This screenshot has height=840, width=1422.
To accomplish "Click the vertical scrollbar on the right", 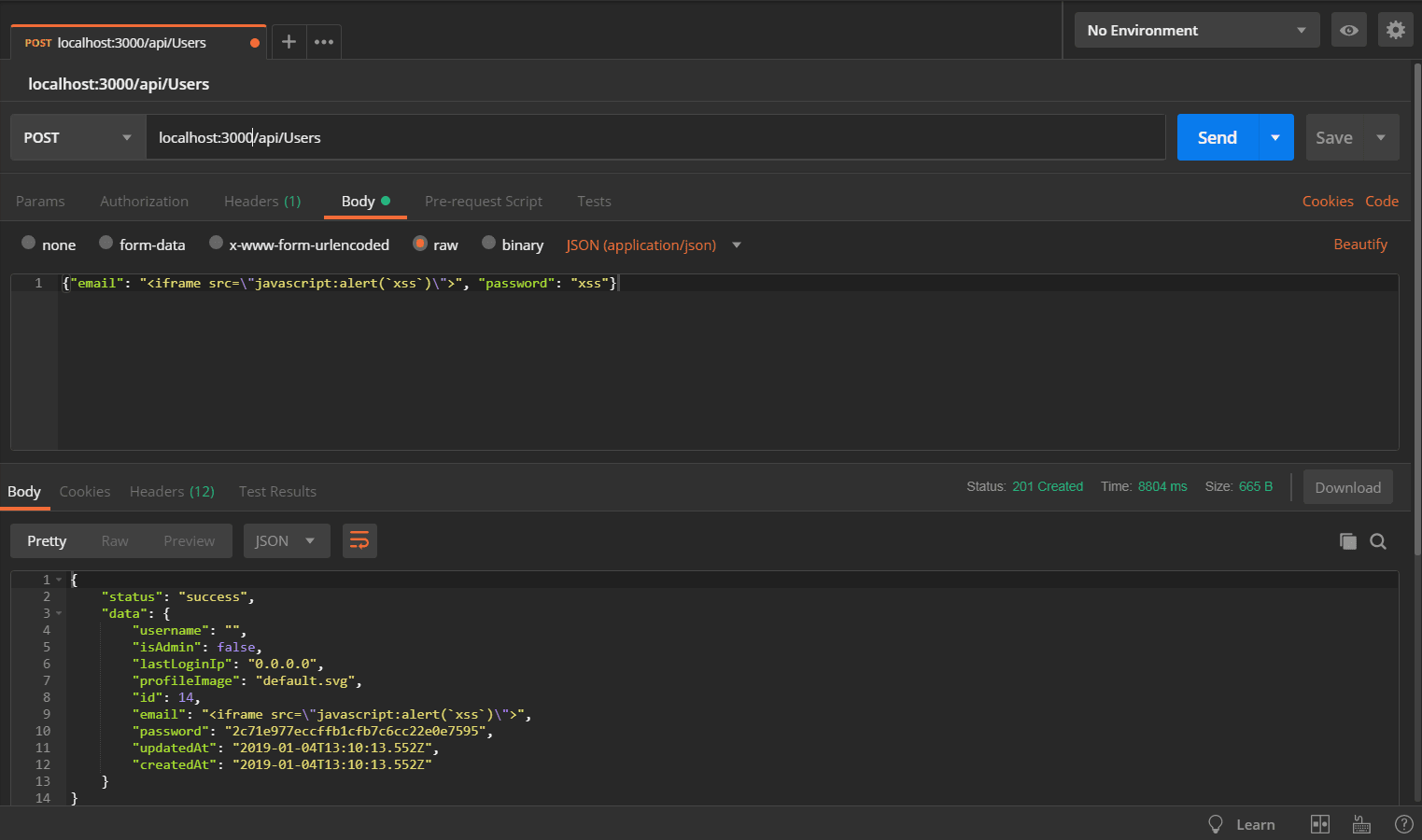I will [1417, 308].
